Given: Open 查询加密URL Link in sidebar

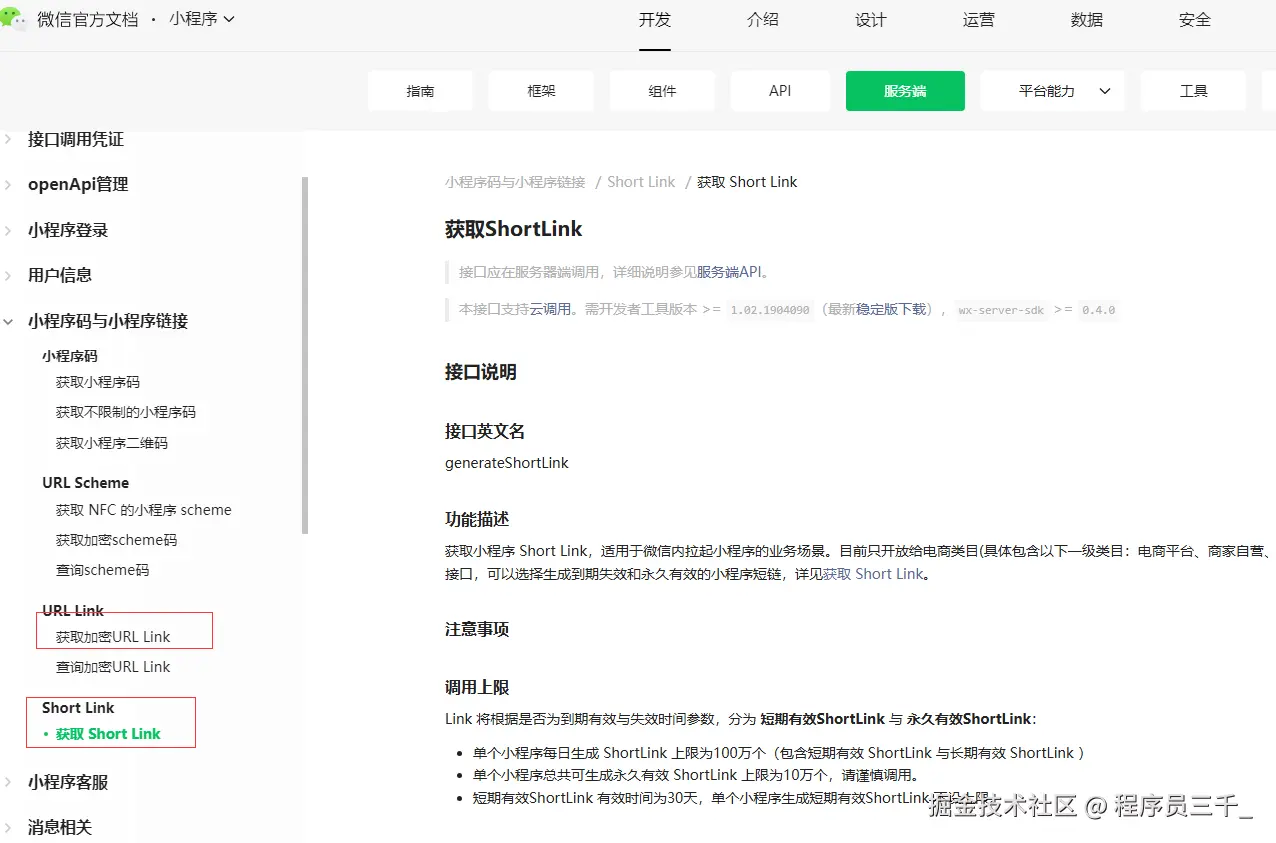Looking at the screenshot, I should pyautogui.click(x=113, y=667).
